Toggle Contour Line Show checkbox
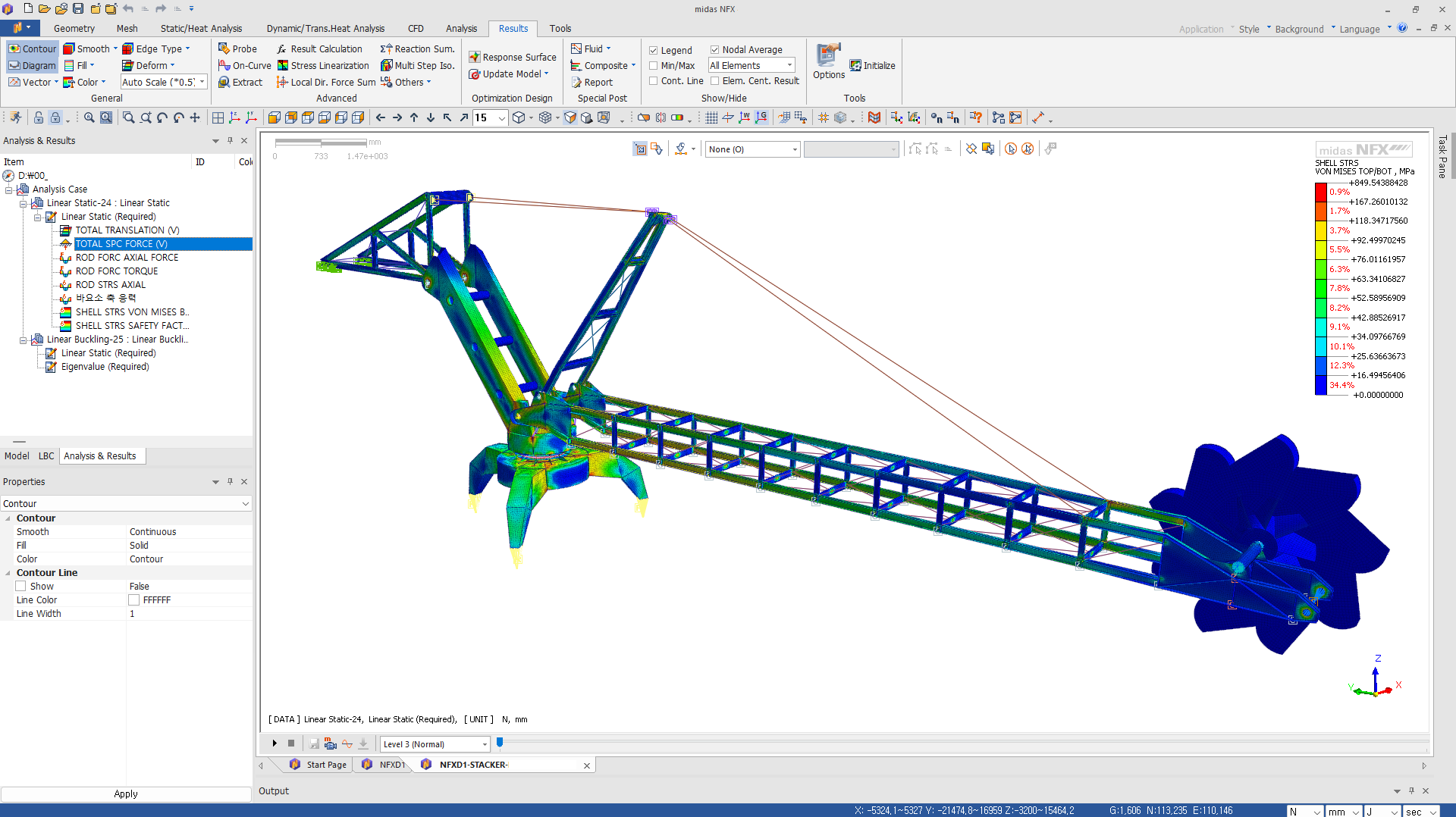The width and height of the screenshot is (1456, 817). [21, 587]
